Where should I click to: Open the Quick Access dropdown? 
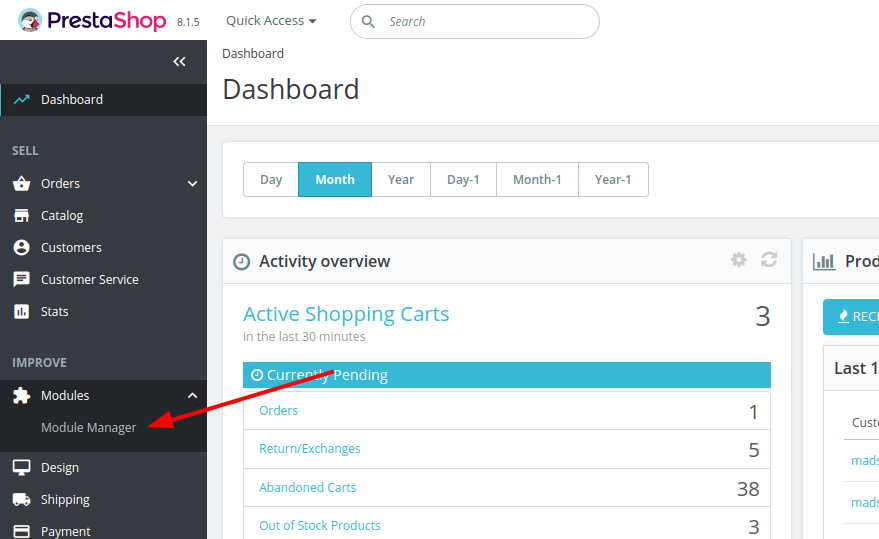[271, 21]
